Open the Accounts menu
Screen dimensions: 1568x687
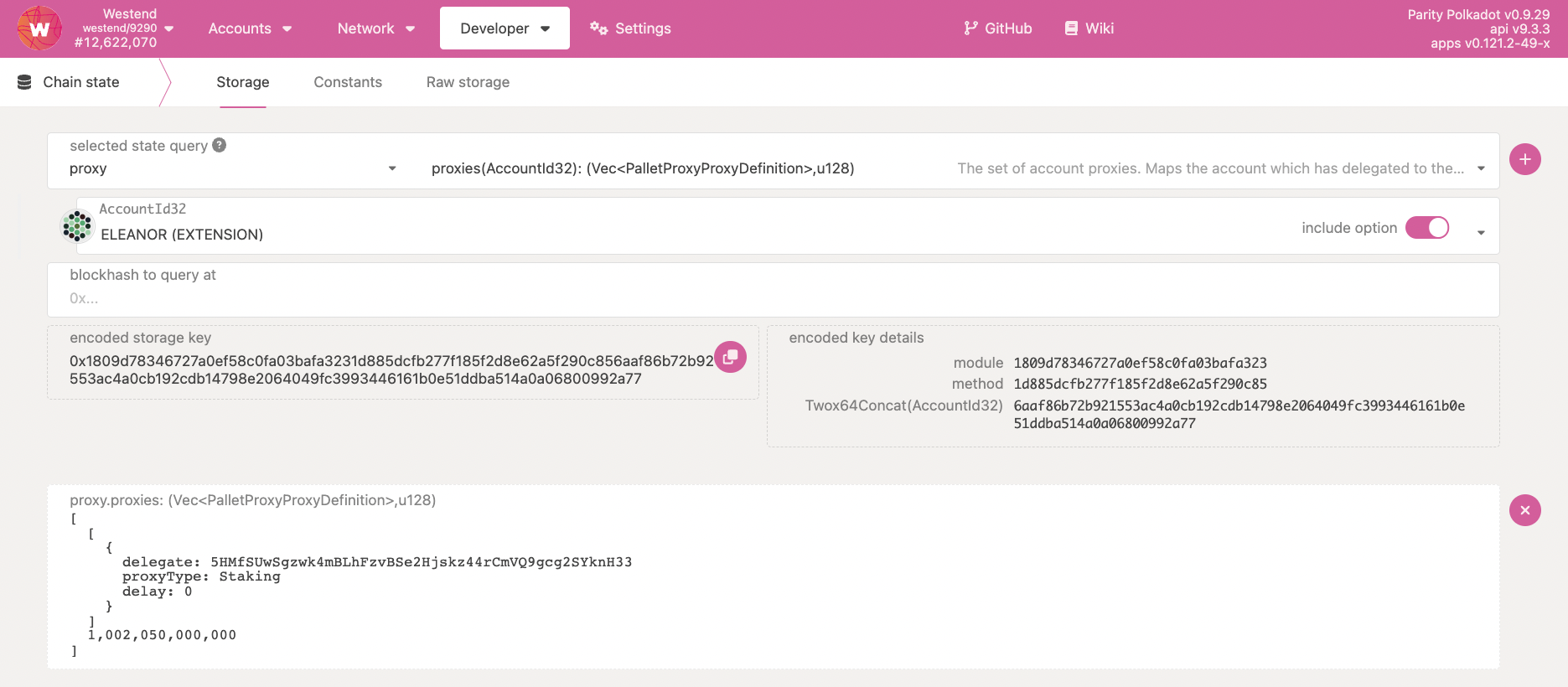(x=250, y=28)
